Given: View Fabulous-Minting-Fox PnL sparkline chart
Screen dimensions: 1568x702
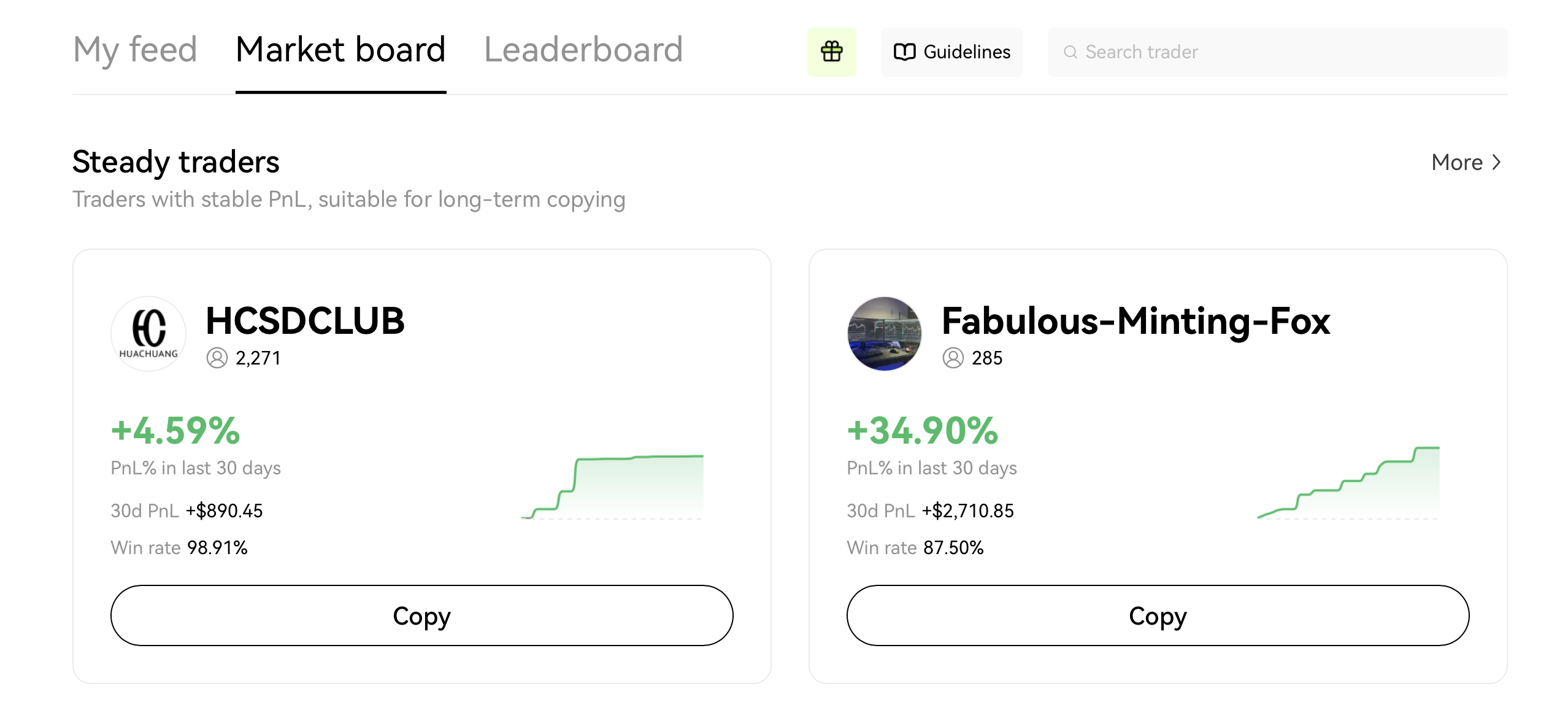Looking at the screenshot, I should [x=1348, y=483].
